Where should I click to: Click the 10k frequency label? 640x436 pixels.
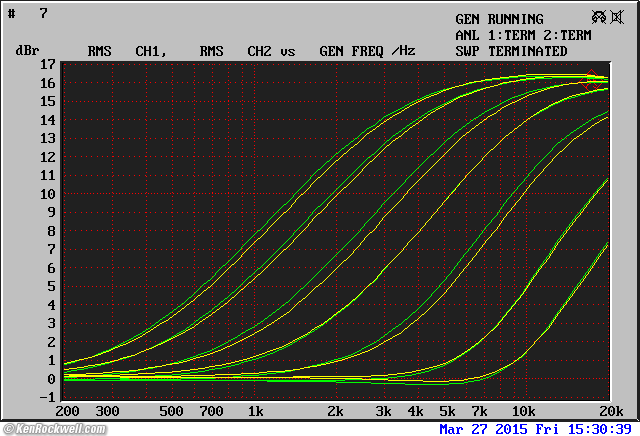pyautogui.click(x=523, y=411)
